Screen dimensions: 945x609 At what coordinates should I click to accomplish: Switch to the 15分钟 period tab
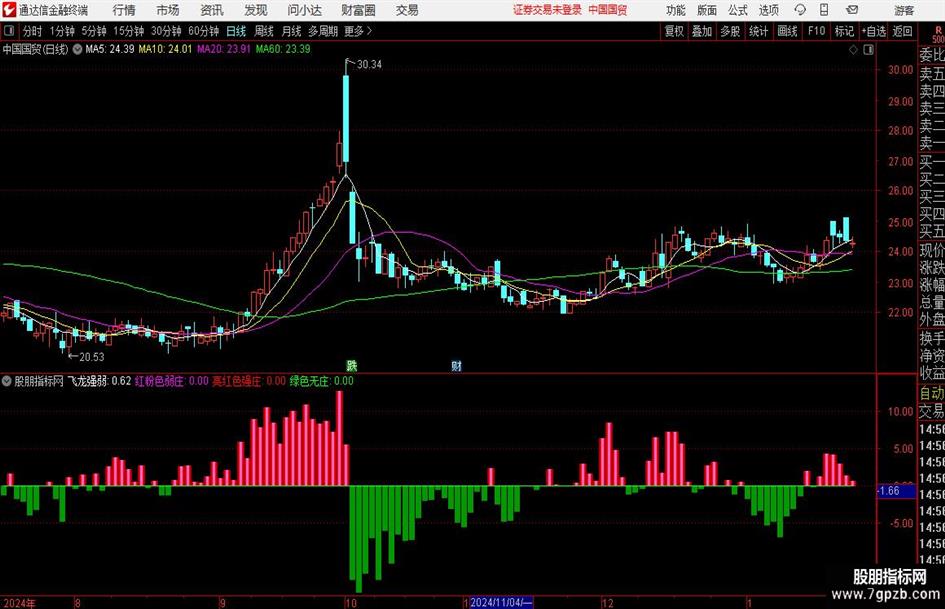[x=129, y=31]
